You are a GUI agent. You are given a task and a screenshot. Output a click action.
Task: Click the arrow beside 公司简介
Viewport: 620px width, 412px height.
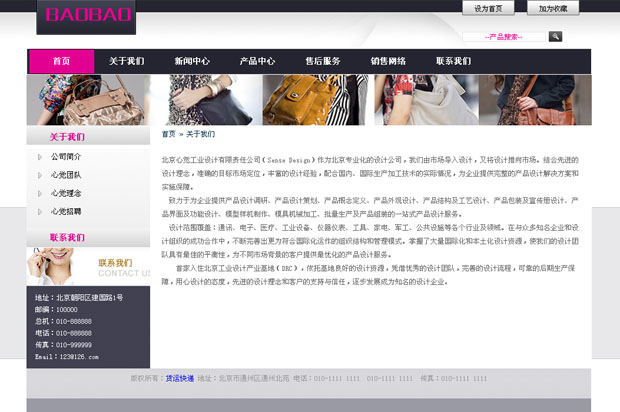[40, 157]
